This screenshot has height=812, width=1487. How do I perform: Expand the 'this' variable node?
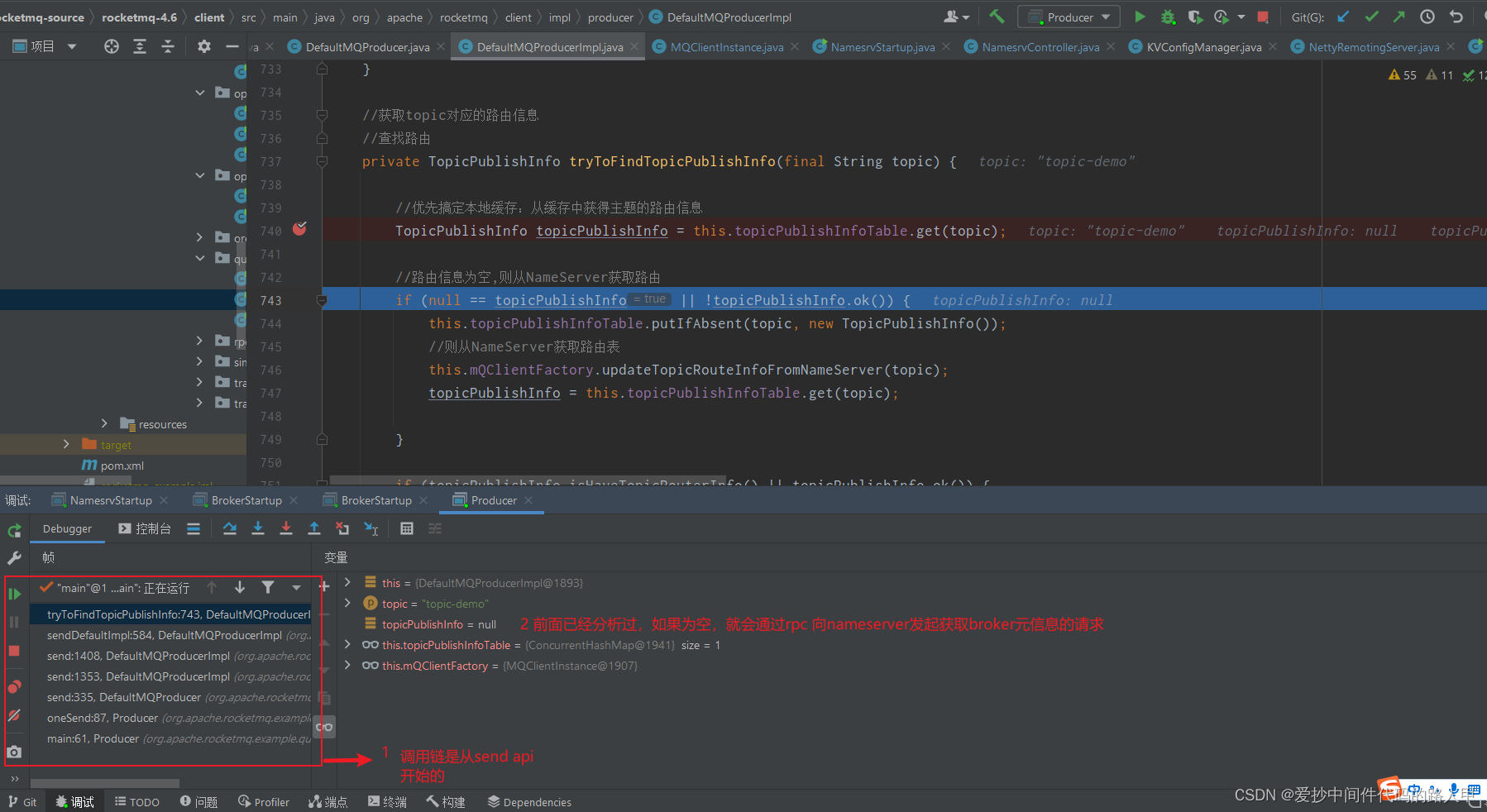(348, 582)
